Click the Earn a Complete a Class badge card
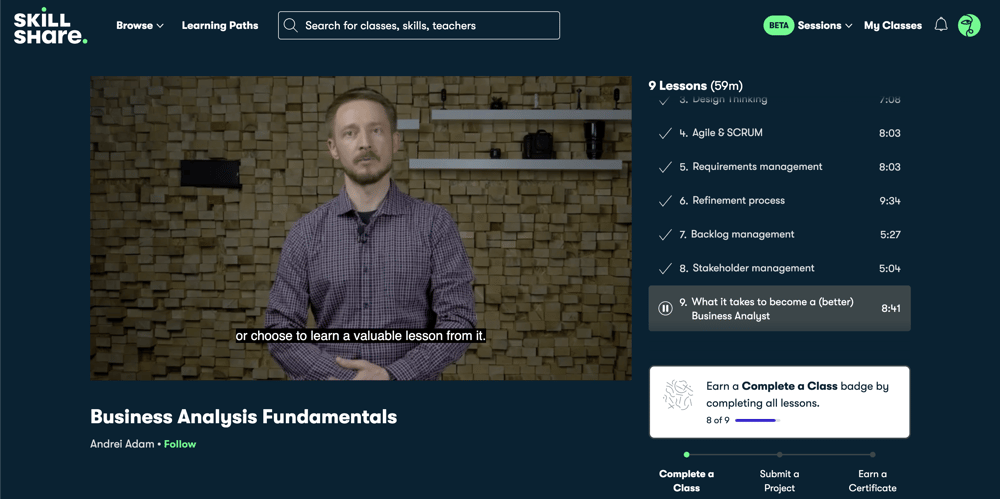 tap(779, 402)
